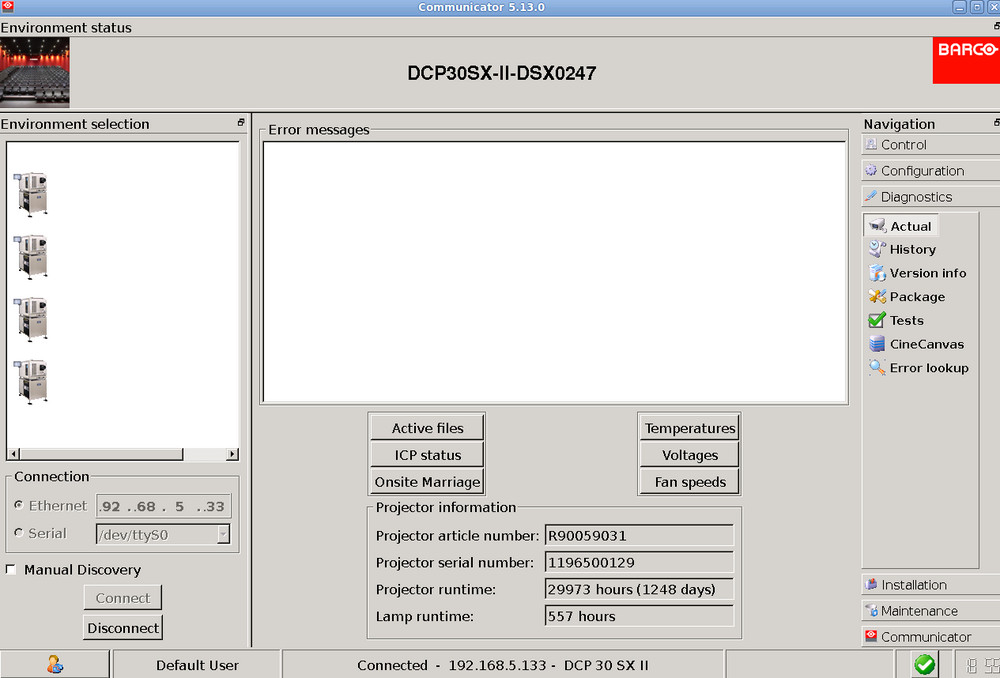Undock the Navigation panel

pos(996,122)
